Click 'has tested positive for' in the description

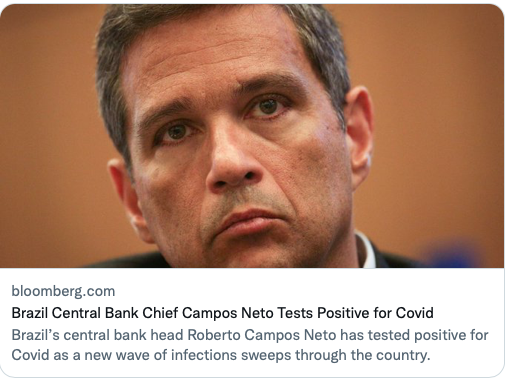tap(414, 335)
